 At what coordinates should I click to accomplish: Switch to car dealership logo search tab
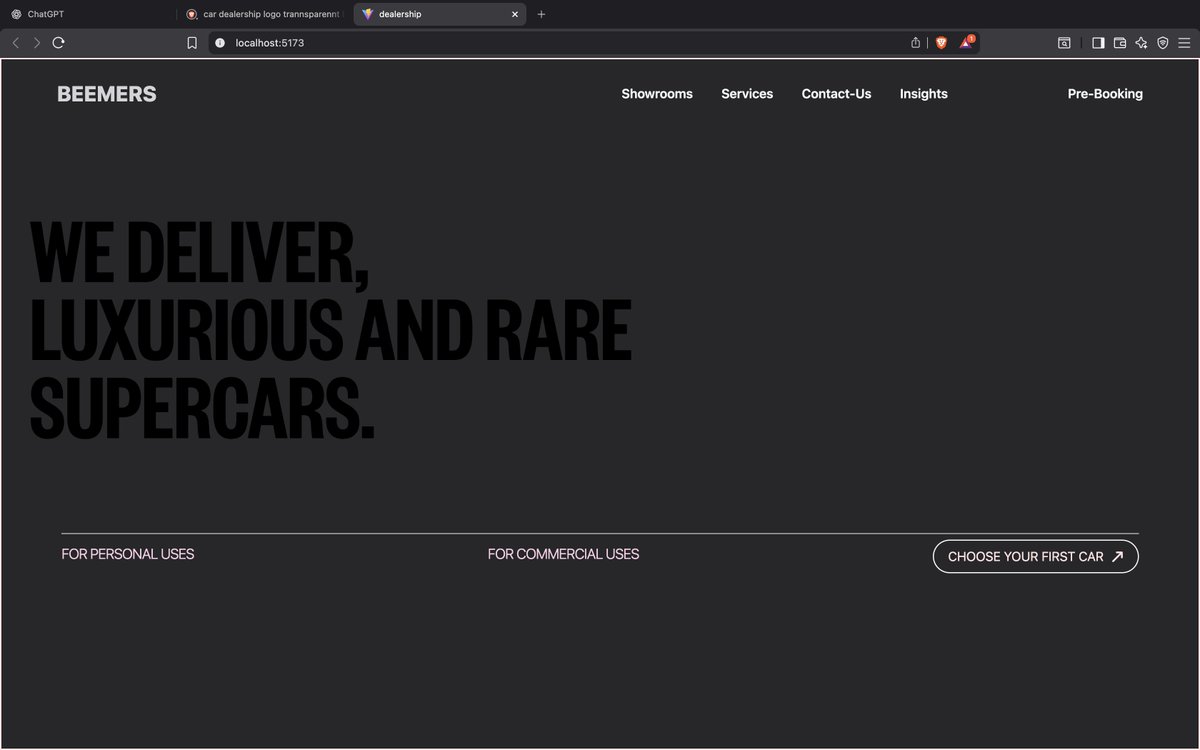coord(264,14)
